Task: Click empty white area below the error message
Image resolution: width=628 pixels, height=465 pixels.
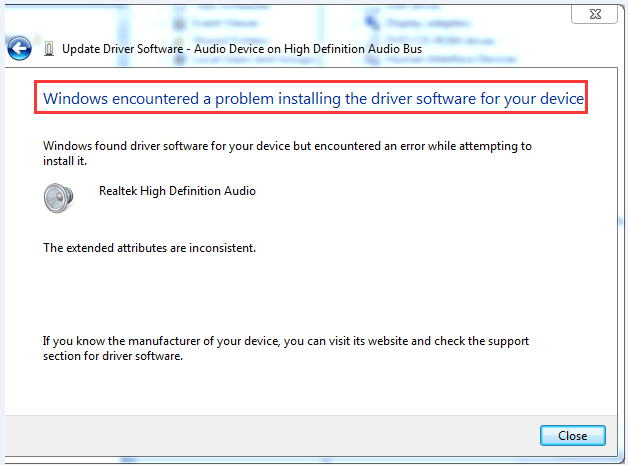Action: coord(300,290)
